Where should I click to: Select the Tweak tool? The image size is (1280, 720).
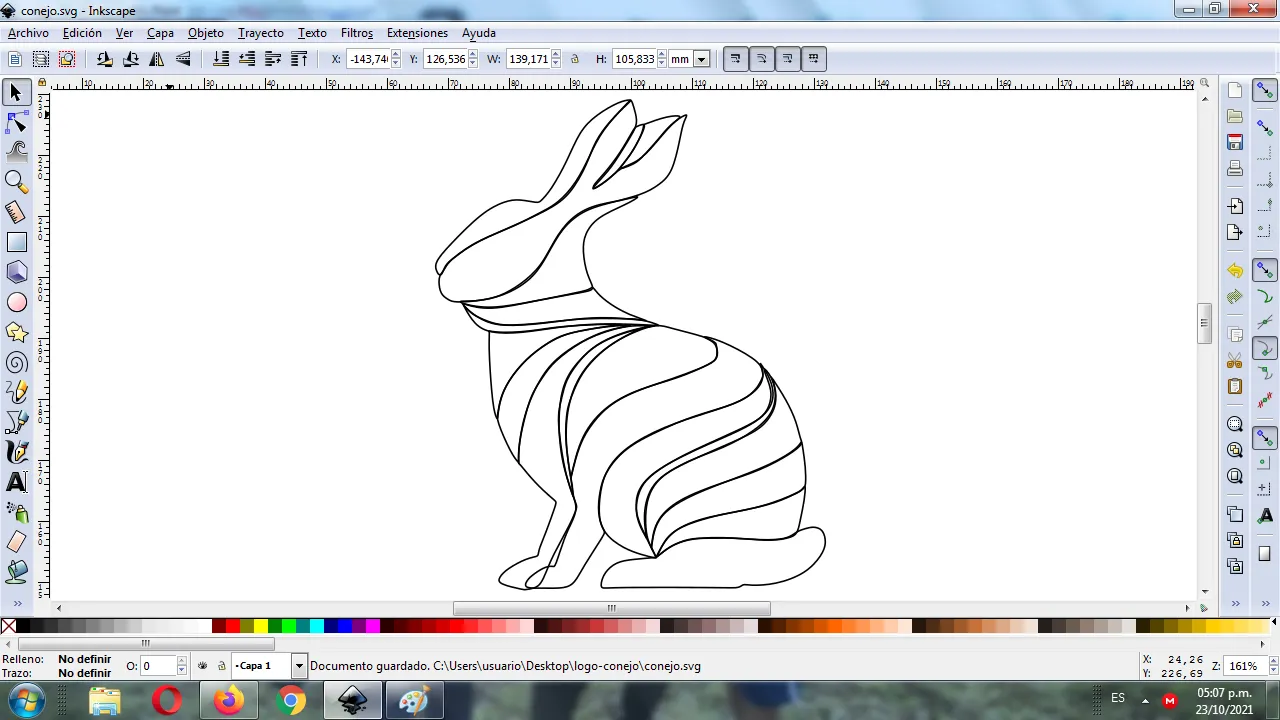[16, 151]
